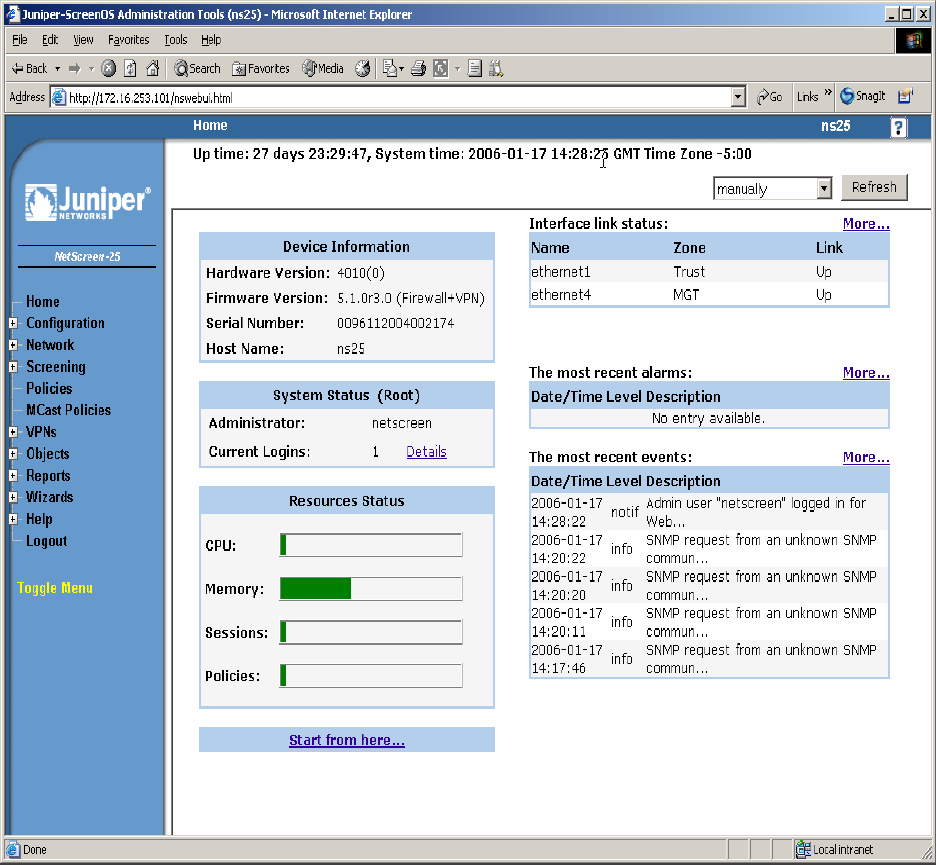Select MCast Policies in the navigation tree
Viewport: 936px width, 865px height.
[69, 410]
